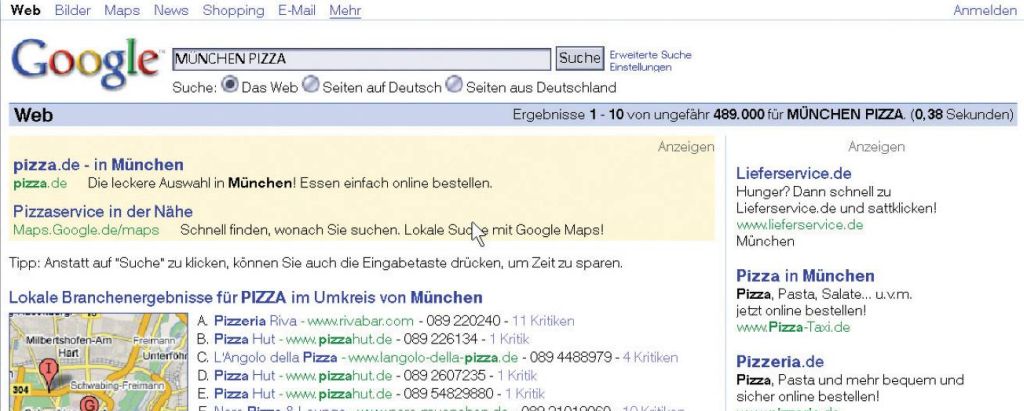Select the "Das Web" radio button

(x=229, y=85)
